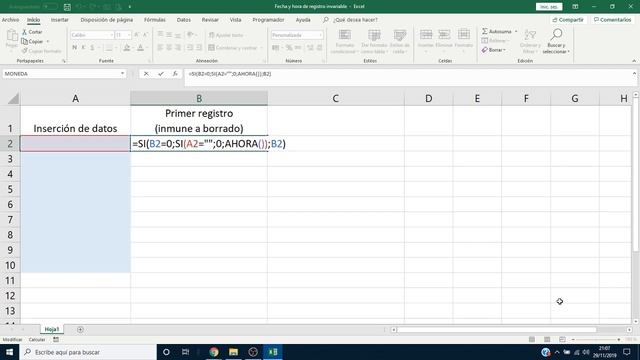Open the Archivo menu
The width and height of the screenshot is (640, 360).
(11, 20)
